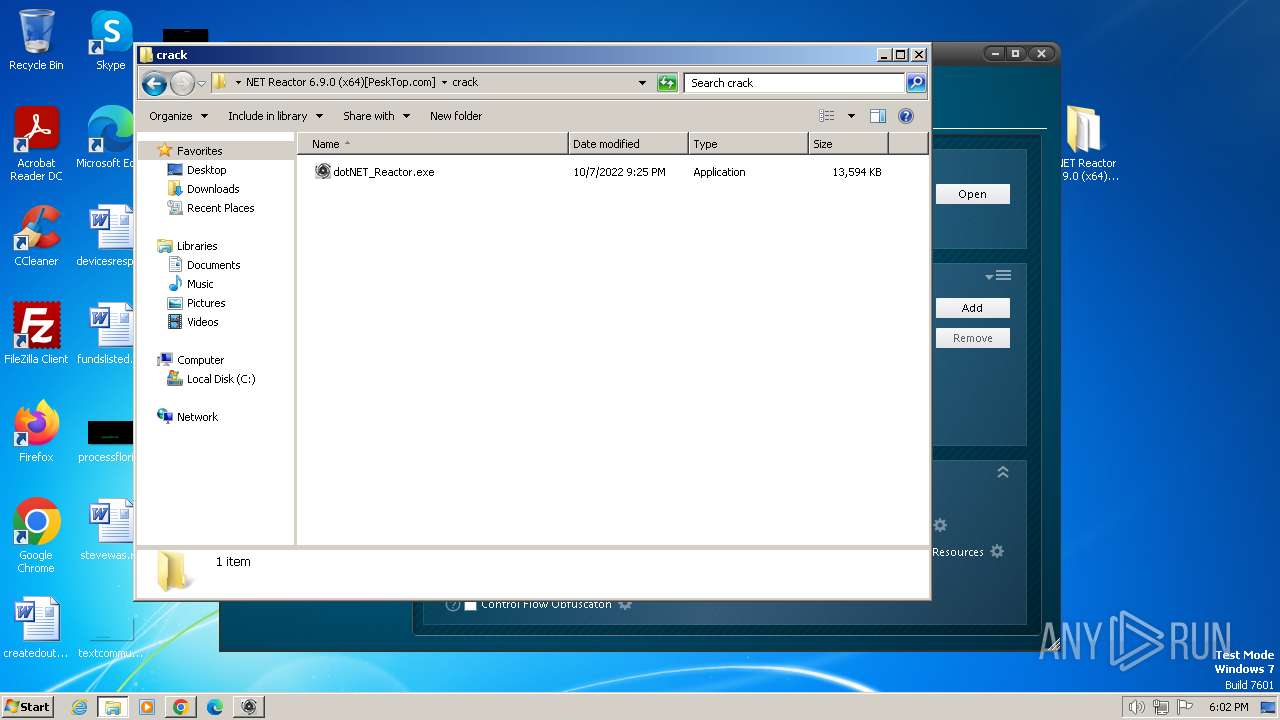Image resolution: width=1280 pixels, height=720 pixels.
Task: Click gear icon beside Resources in Reactor
Action: coord(997,551)
